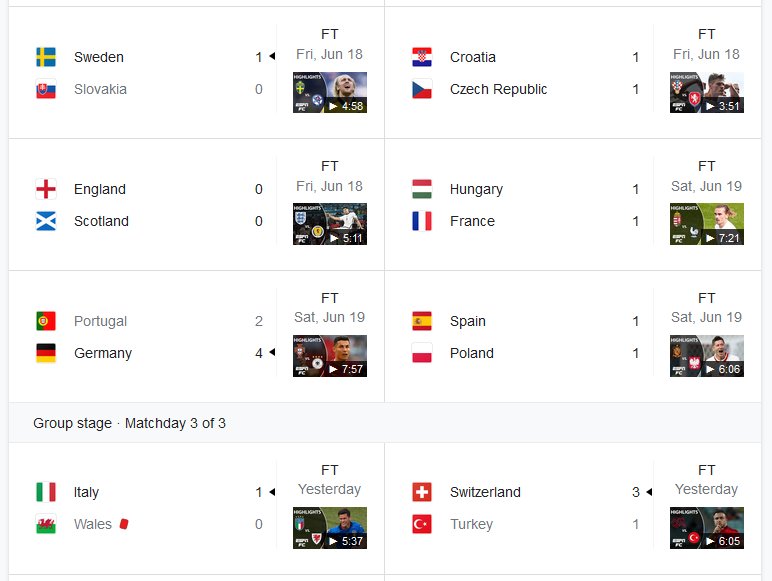Click the Turkey flag icon
This screenshot has width=772, height=581.
tap(422, 524)
